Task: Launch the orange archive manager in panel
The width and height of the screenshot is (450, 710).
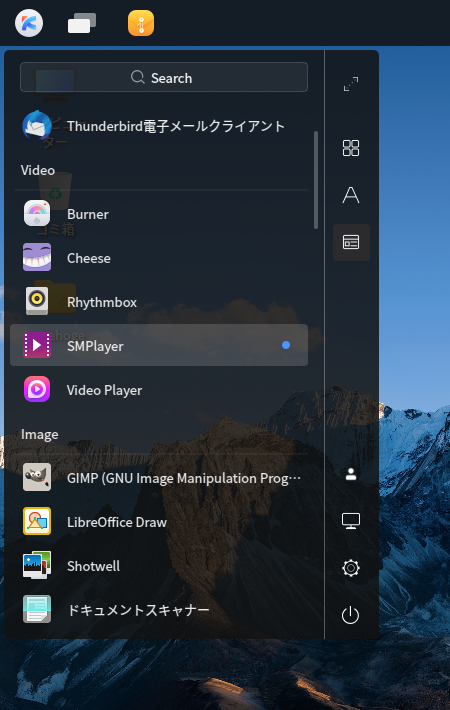Action: [x=141, y=23]
